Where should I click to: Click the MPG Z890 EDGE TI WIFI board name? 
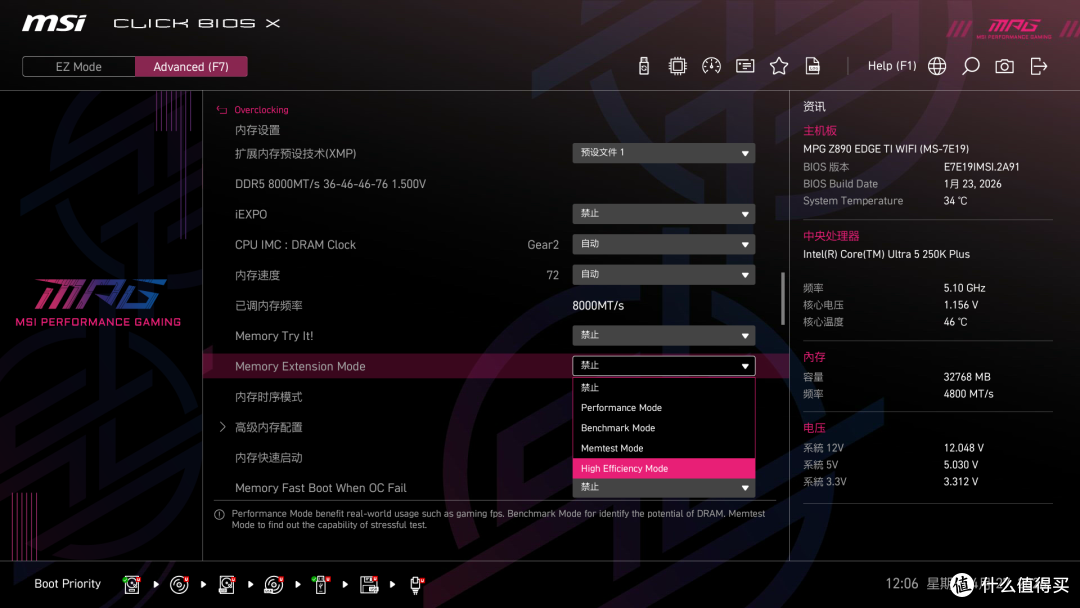pyautogui.click(x=886, y=149)
